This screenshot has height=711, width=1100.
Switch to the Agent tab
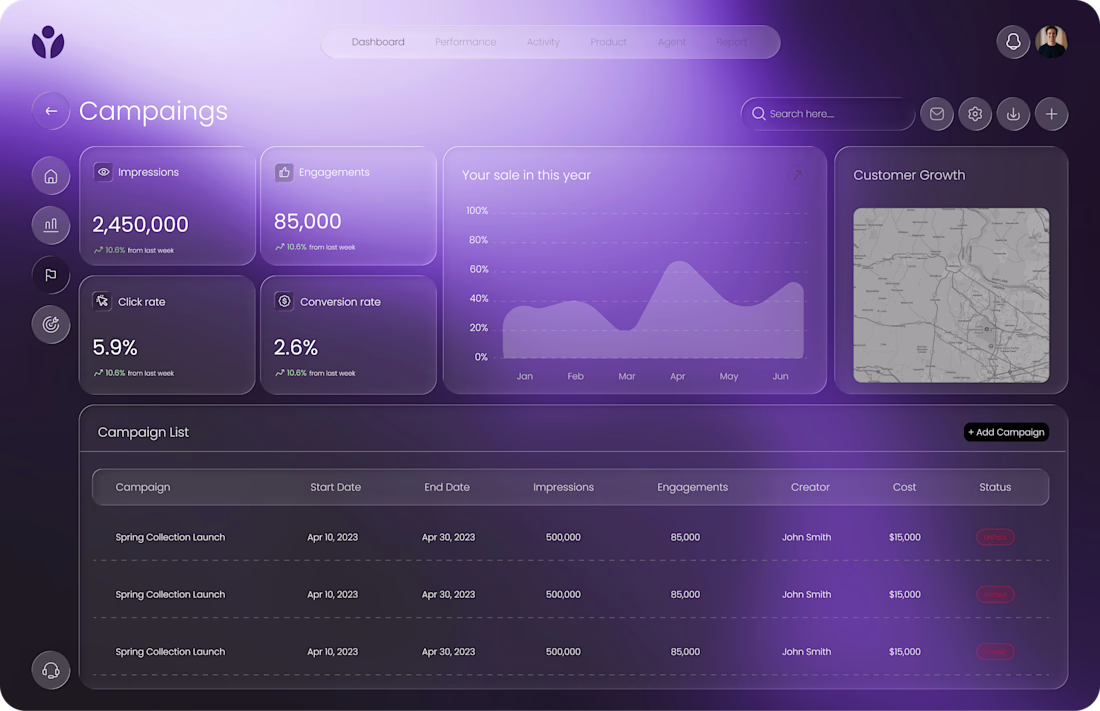coord(671,42)
